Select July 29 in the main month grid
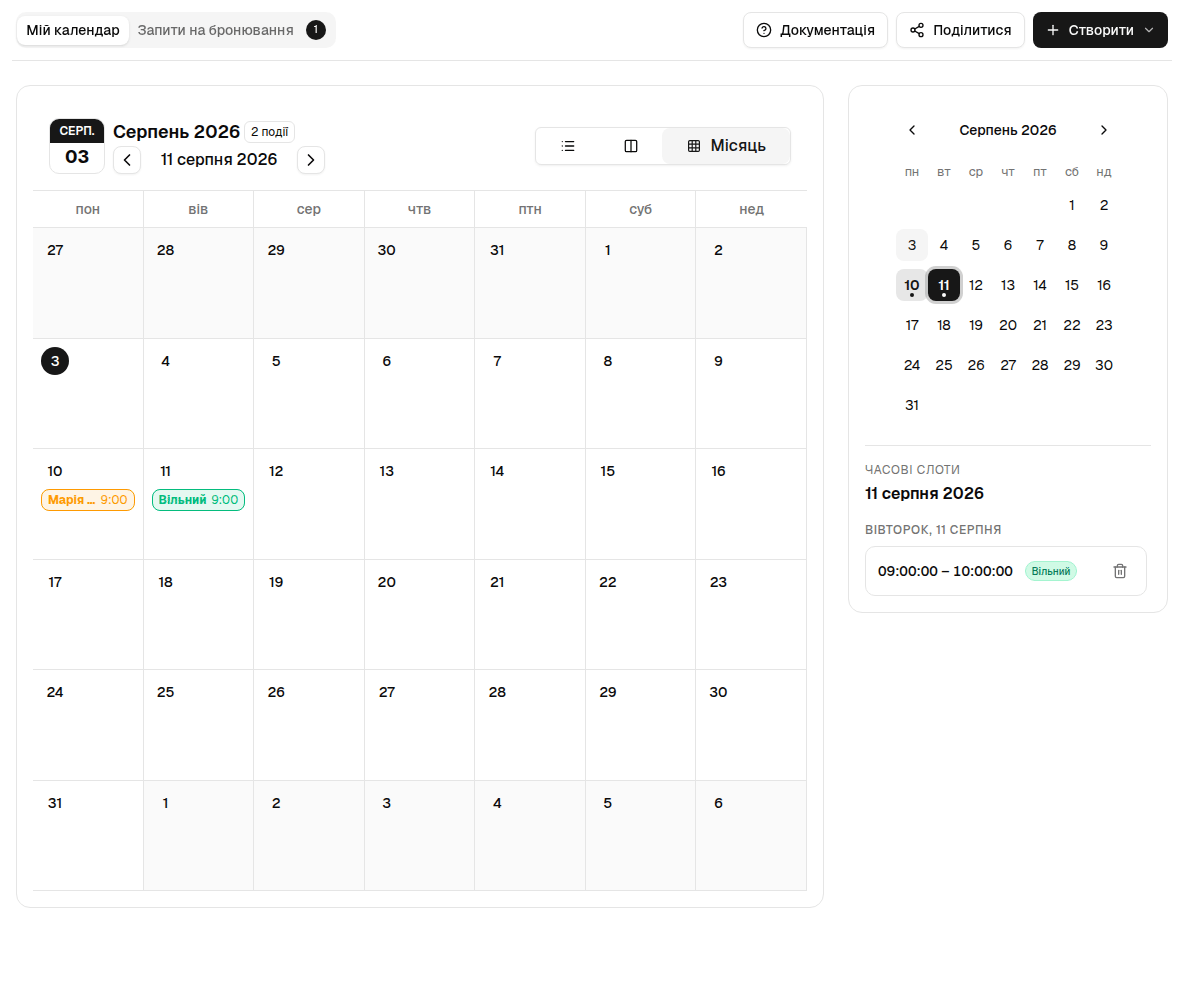The width and height of the screenshot is (1184, 1000). click(x=276, y=250)
